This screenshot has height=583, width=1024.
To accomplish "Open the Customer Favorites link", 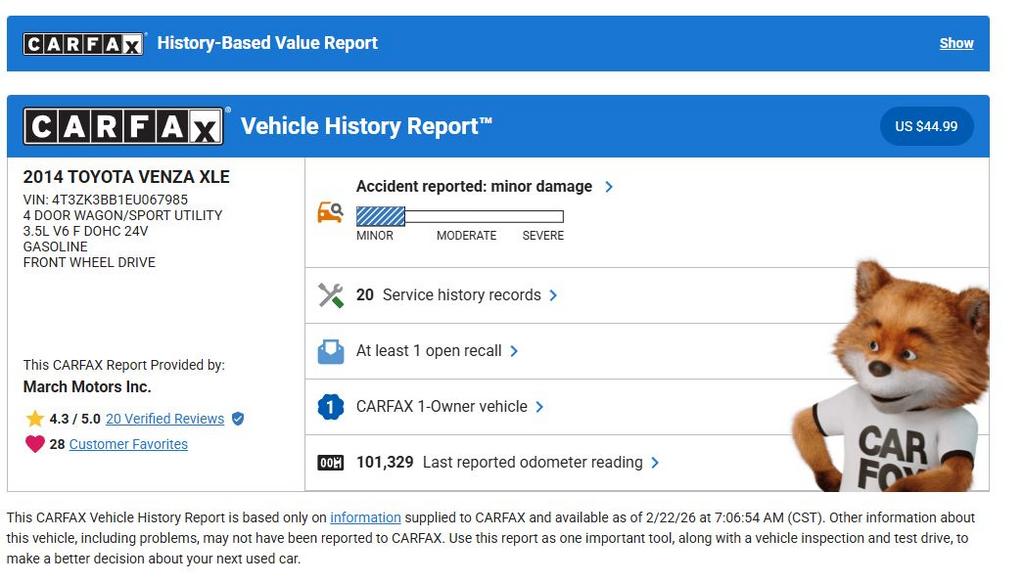I will click(128, 444).
